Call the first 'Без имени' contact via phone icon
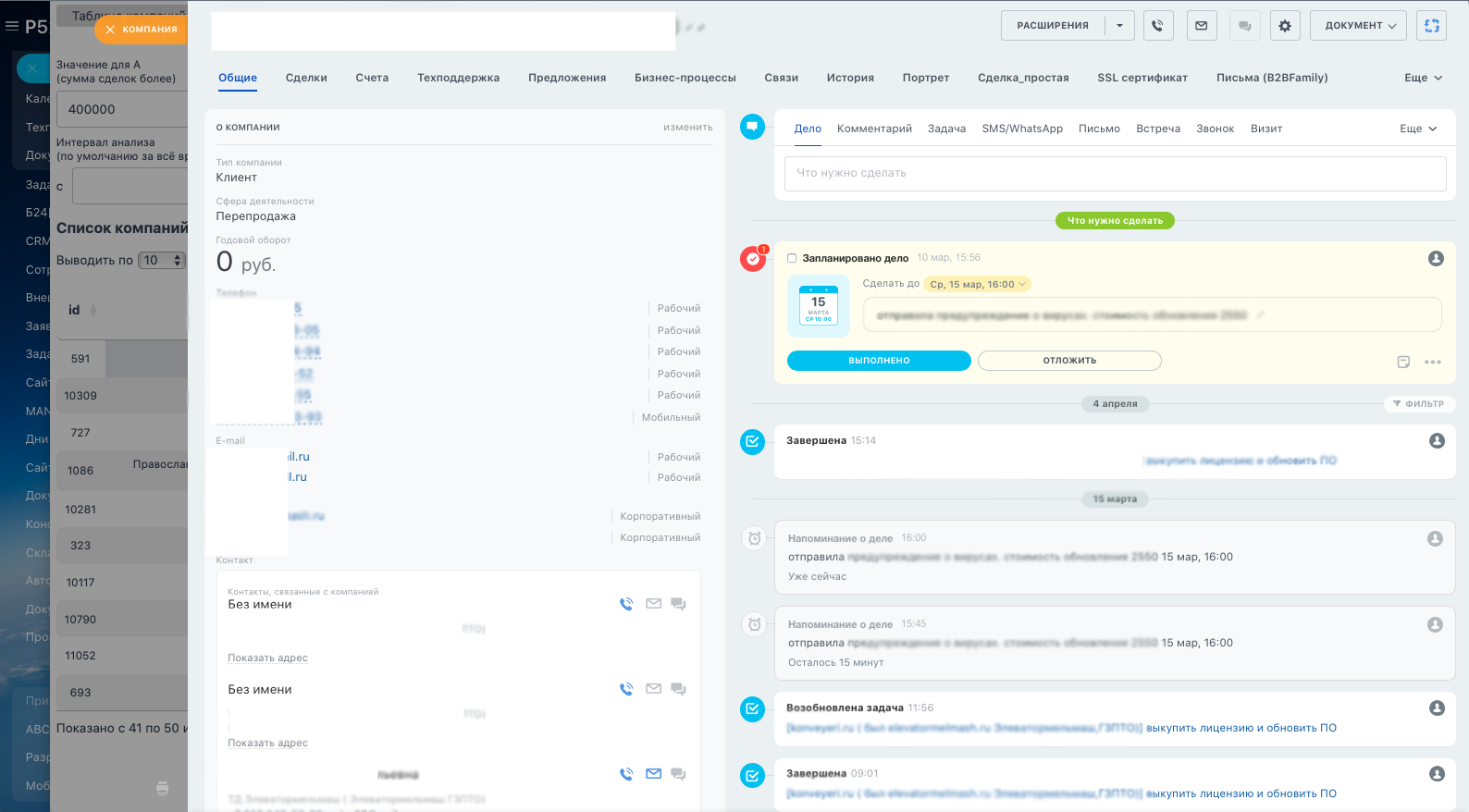This screenshot has height=812, width=1469. pos(626,604)
